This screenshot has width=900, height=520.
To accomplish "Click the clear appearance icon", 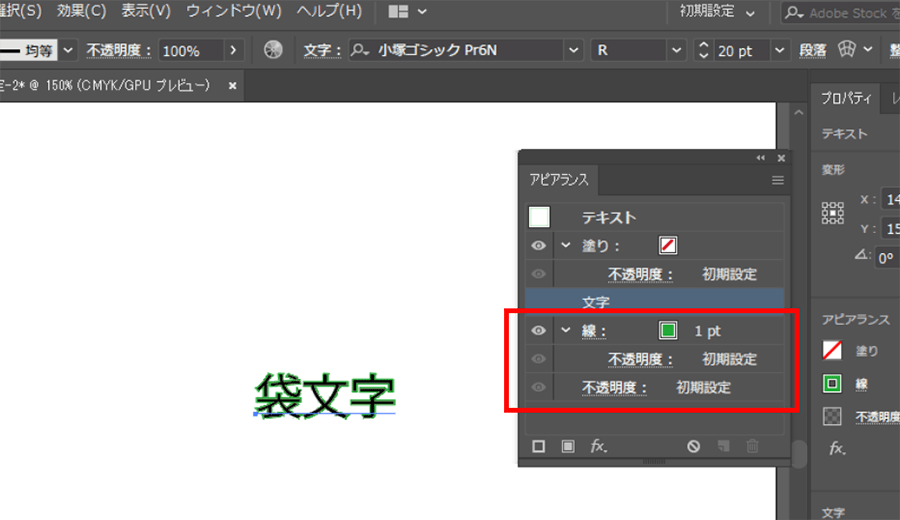I will click(693, 447).
